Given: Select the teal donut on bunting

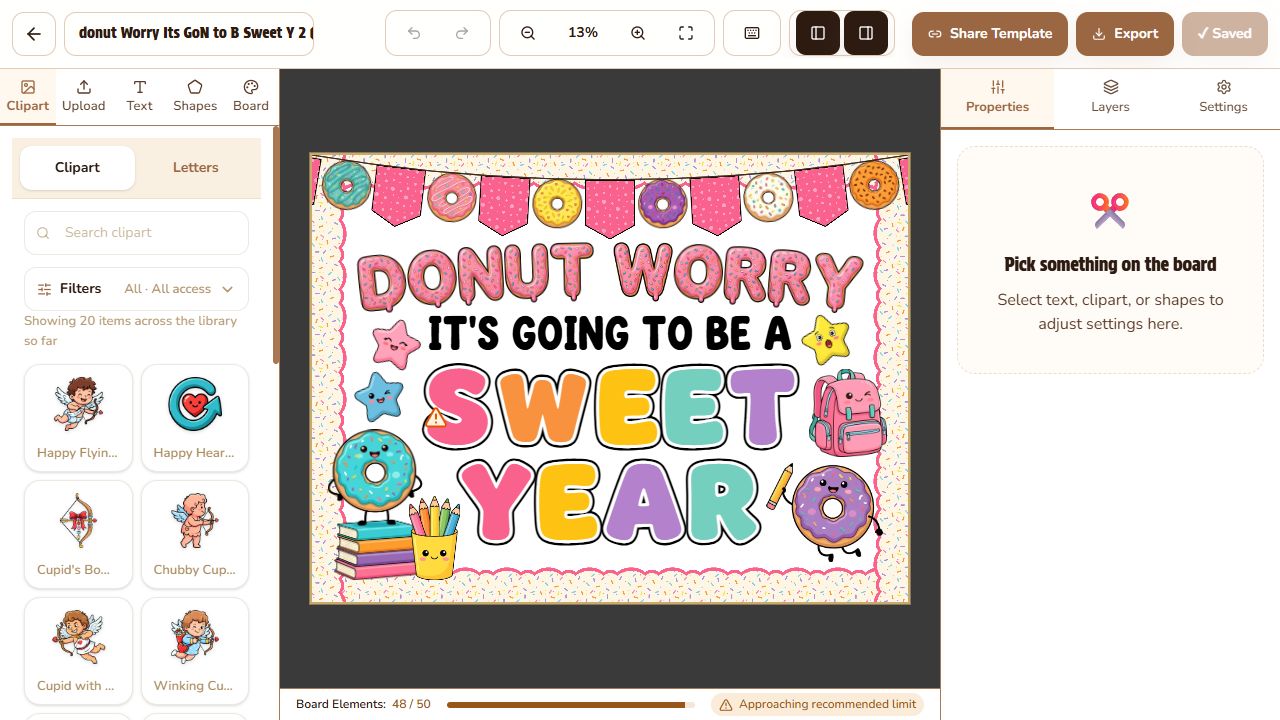Looking at the screenshot, I should tap(347, 184).
